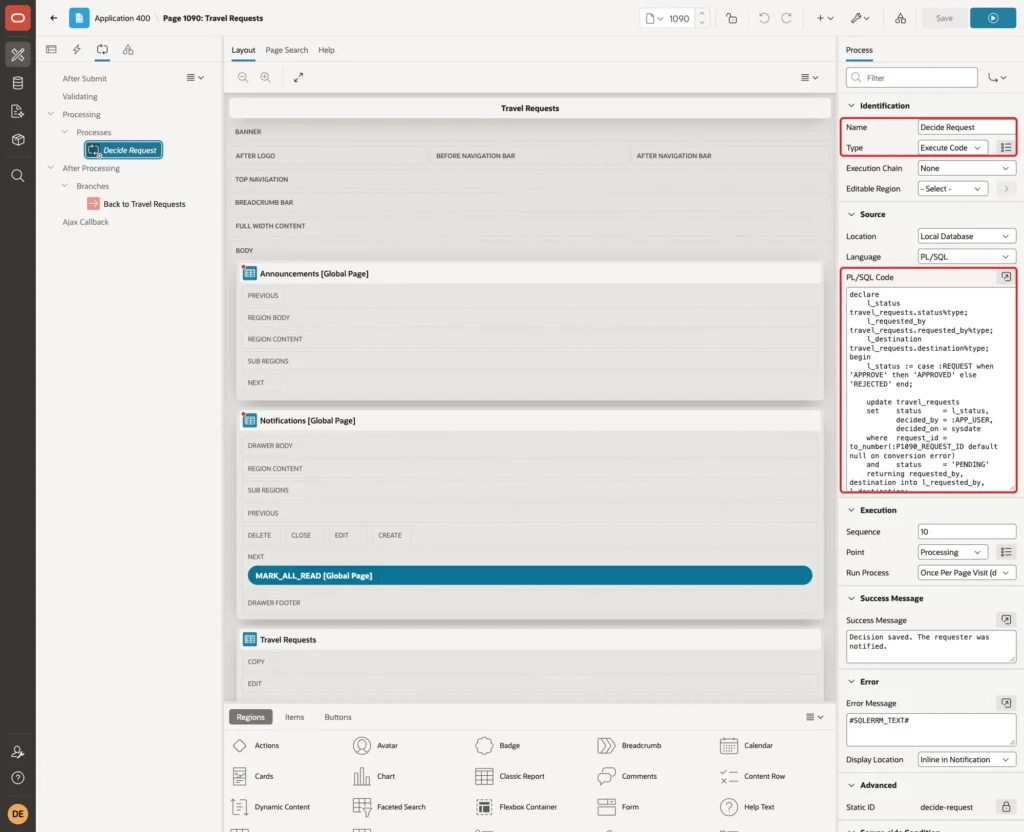The image size is (1024, 832).
Task: Open the tree panel hamburger menu
Action: [195, 78]
